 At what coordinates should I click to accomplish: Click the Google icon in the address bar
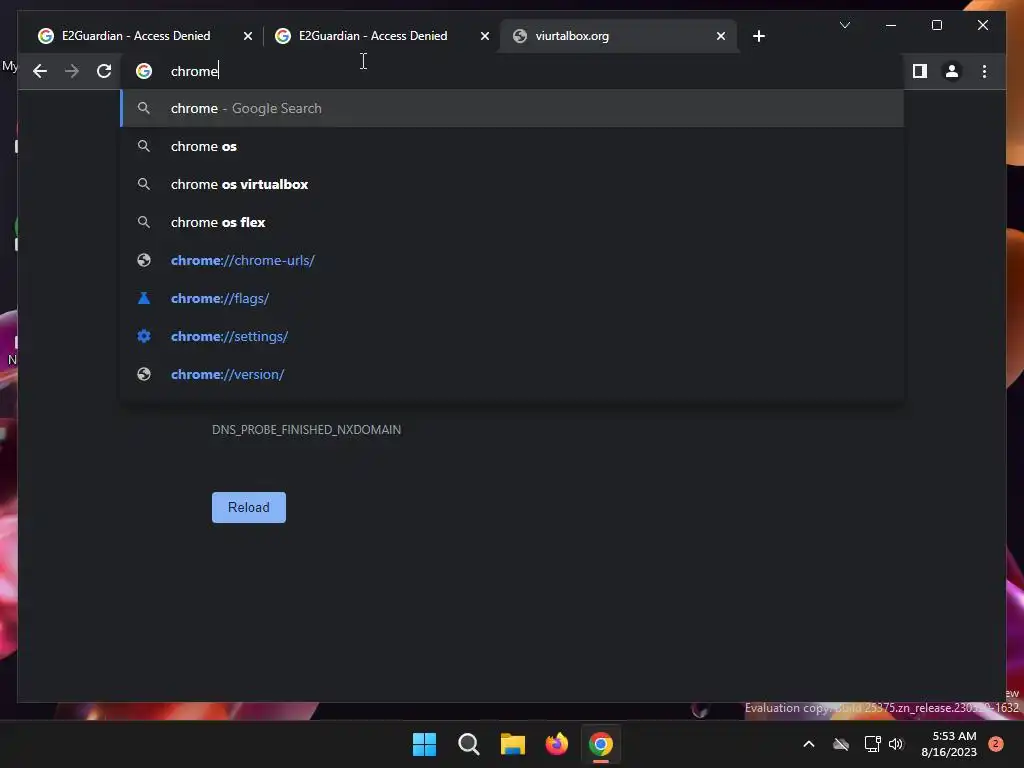[144, 71]
